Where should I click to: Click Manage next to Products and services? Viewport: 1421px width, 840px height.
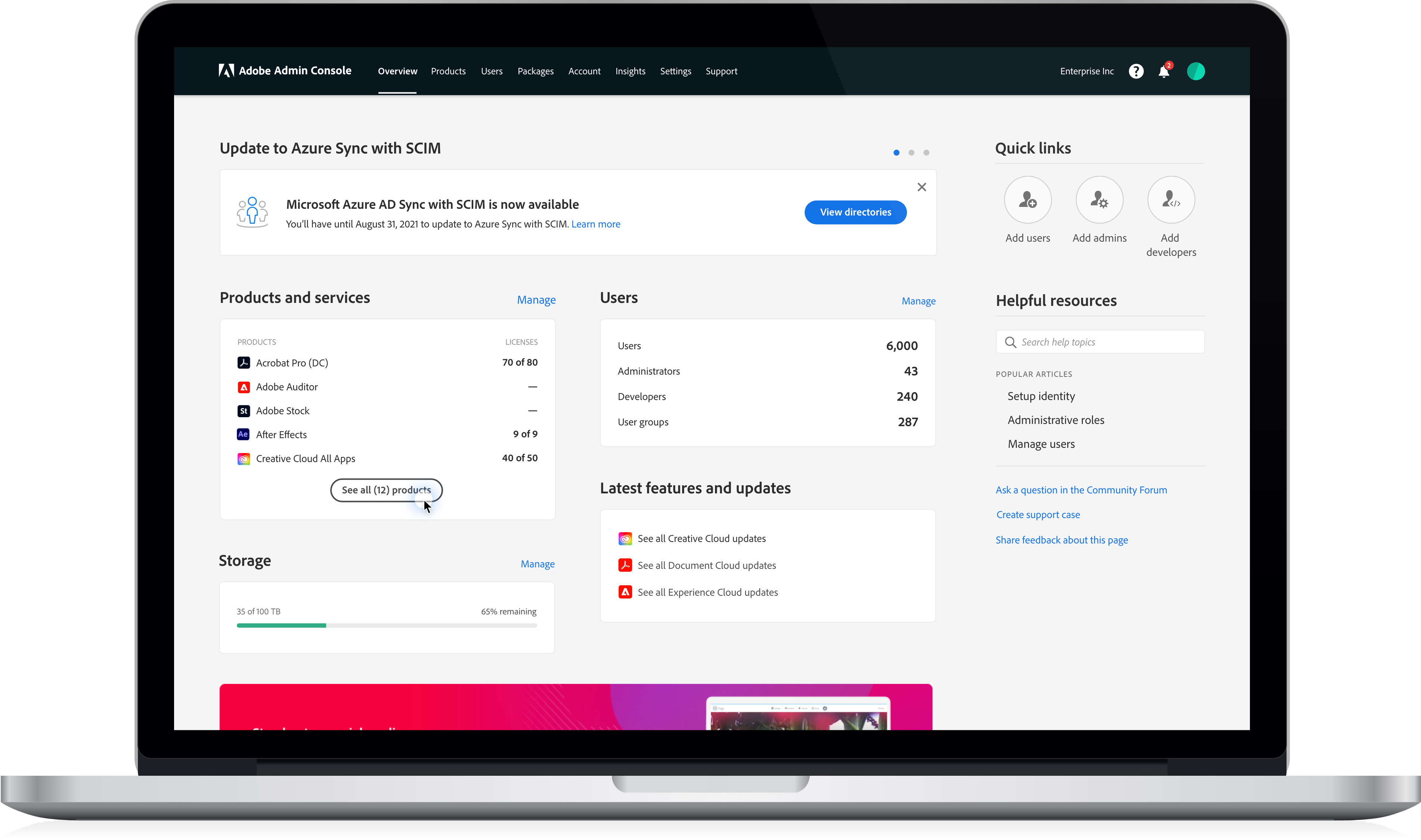tap(536, 300)
